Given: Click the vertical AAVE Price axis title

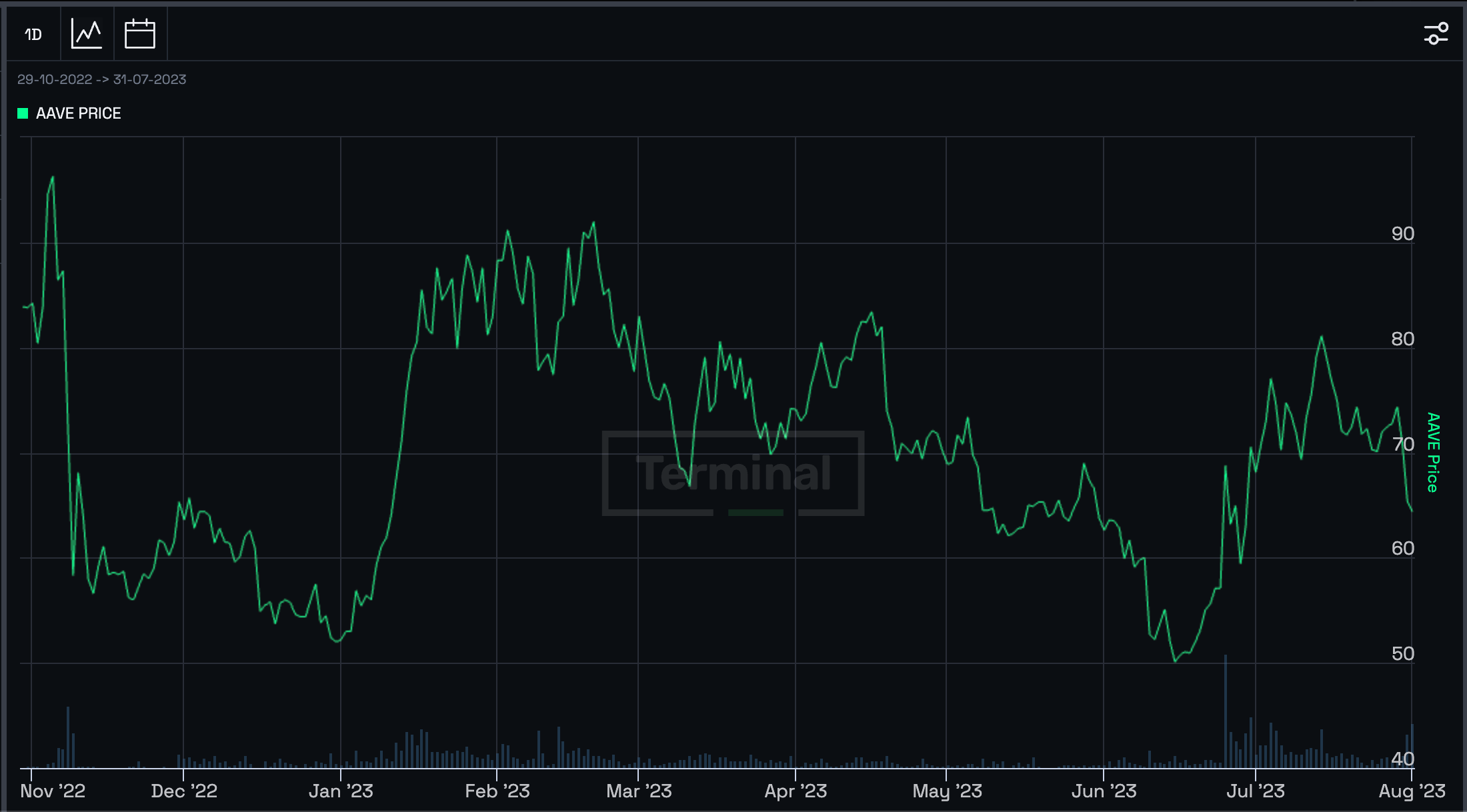Looking at the screenshot, I should 1433,453.
